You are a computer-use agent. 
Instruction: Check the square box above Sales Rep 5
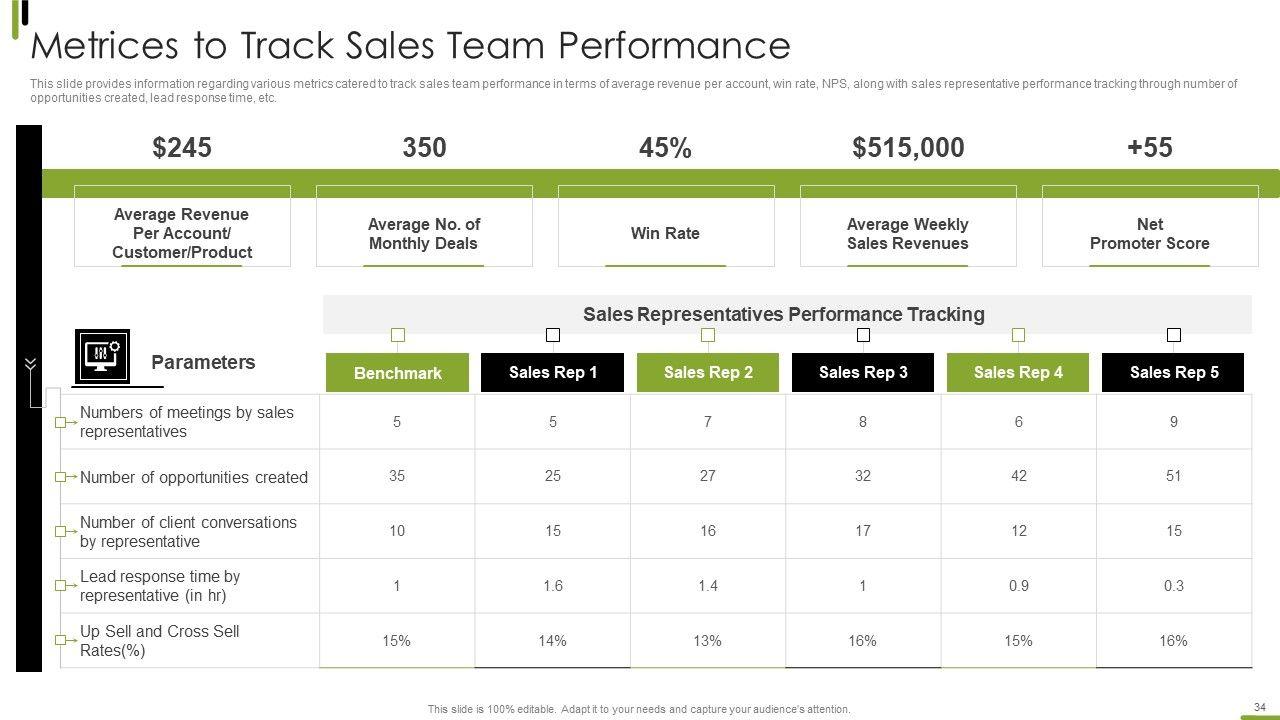pyautogui.click(x=1174, y=335)
